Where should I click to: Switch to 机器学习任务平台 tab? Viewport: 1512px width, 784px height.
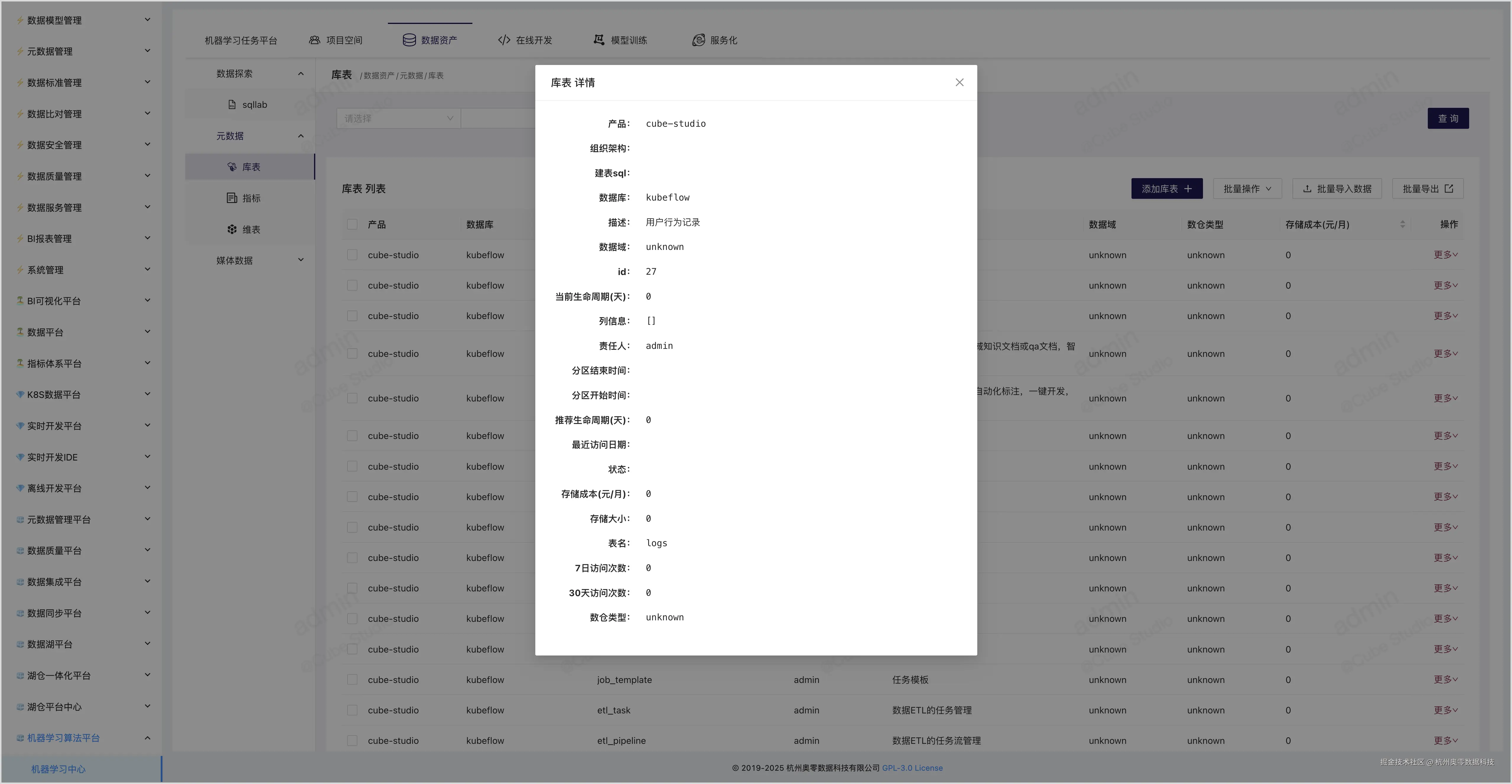[x=241, y=40]
